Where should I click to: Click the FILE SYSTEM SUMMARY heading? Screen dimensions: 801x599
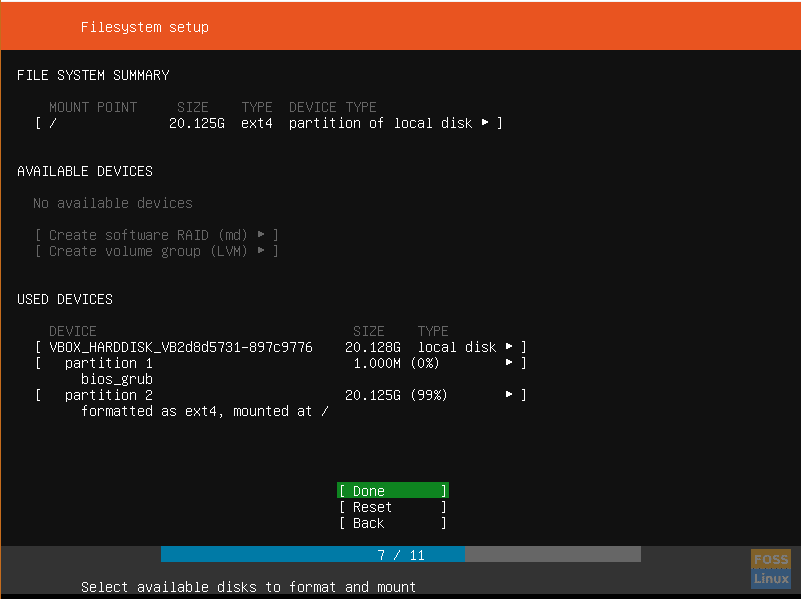[x=93, y=75]
